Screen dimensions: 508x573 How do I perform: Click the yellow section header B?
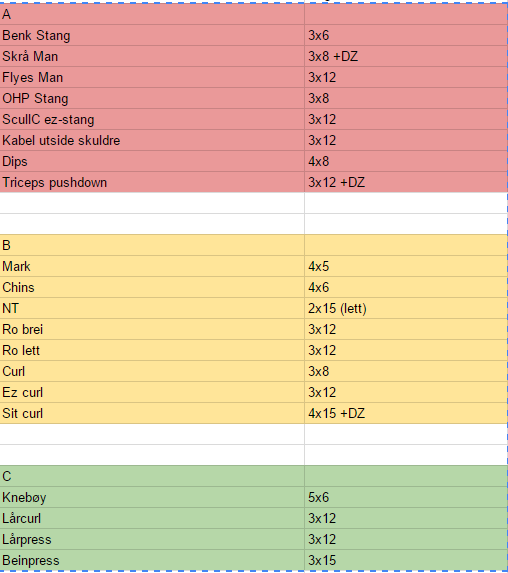pyautogui.click(x=152, y=245)
